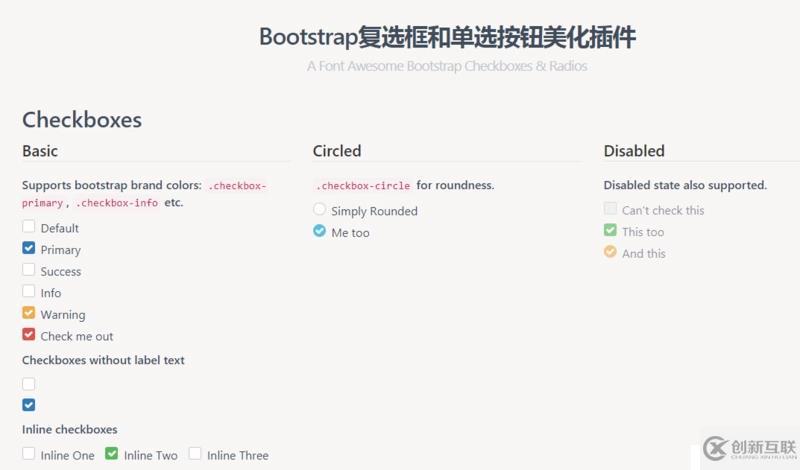Click the Simply Rounded label

point(374,211)
